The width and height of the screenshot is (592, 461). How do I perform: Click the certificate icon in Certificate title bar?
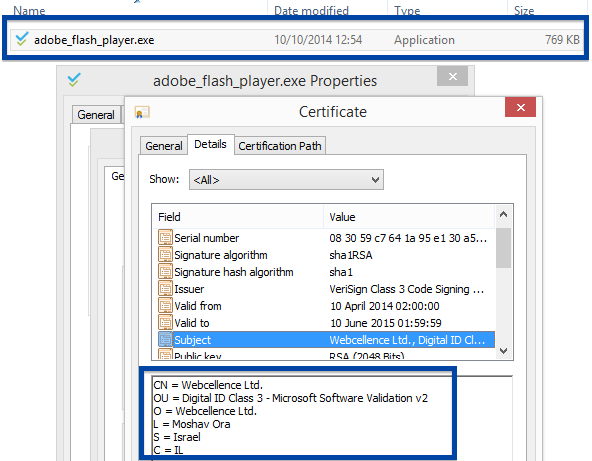pyautogui.click(x=142, y=112)
